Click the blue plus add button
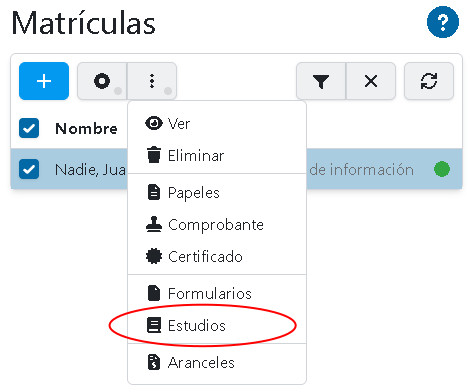 (44, 81)
